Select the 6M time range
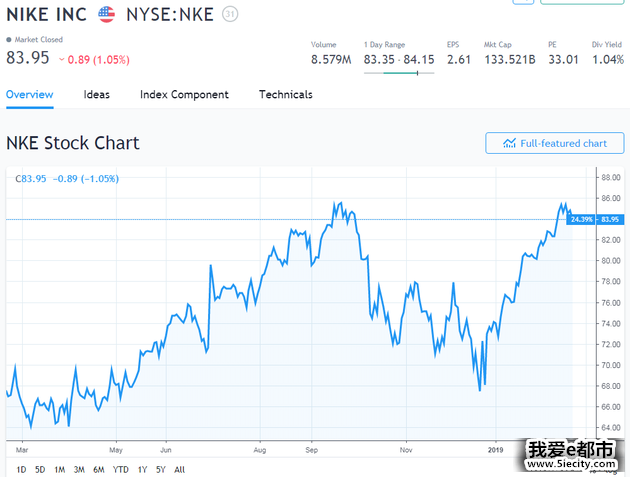Screen dimensions: 630x477 pos(98,469)
